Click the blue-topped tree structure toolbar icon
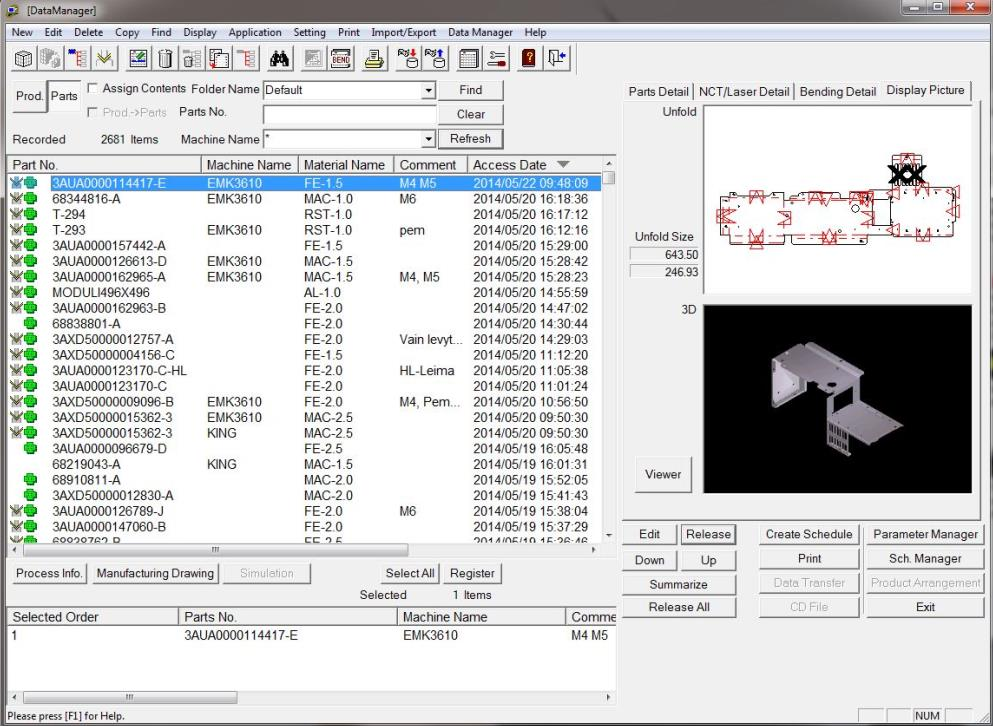Screen dimensions: 993x726 [x=78, y=59]
